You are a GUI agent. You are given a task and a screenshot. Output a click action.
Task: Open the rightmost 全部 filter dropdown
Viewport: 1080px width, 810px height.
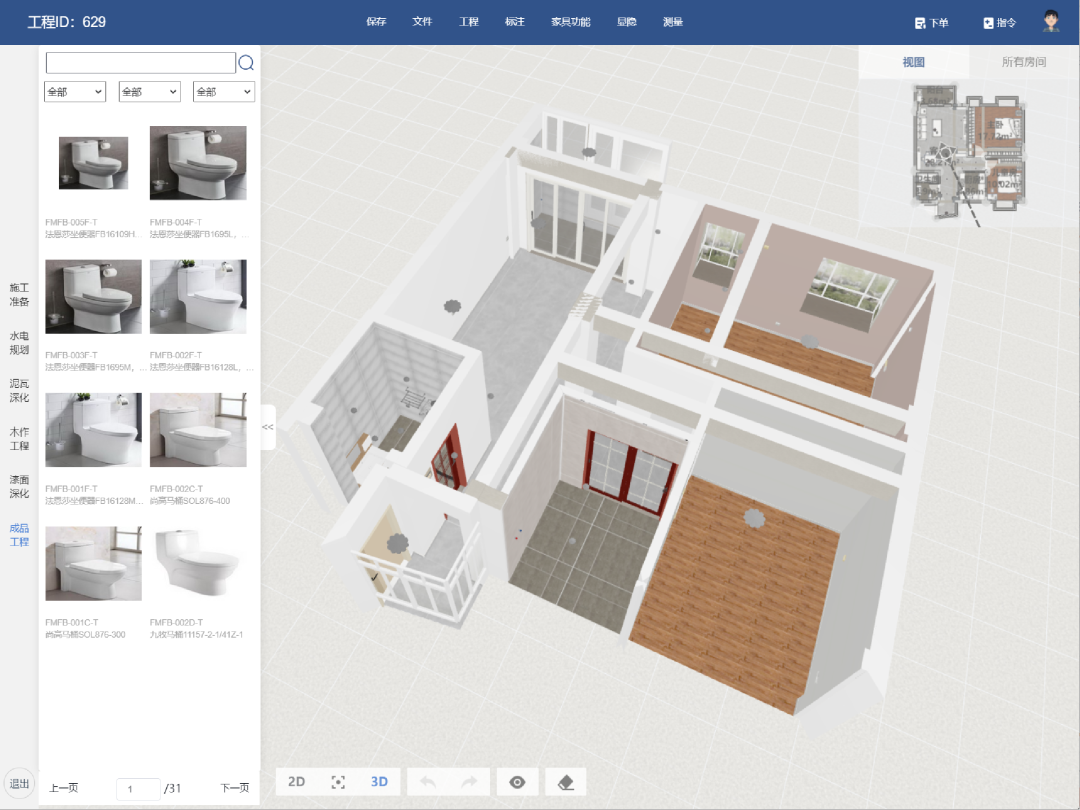[x=224, y=92]
